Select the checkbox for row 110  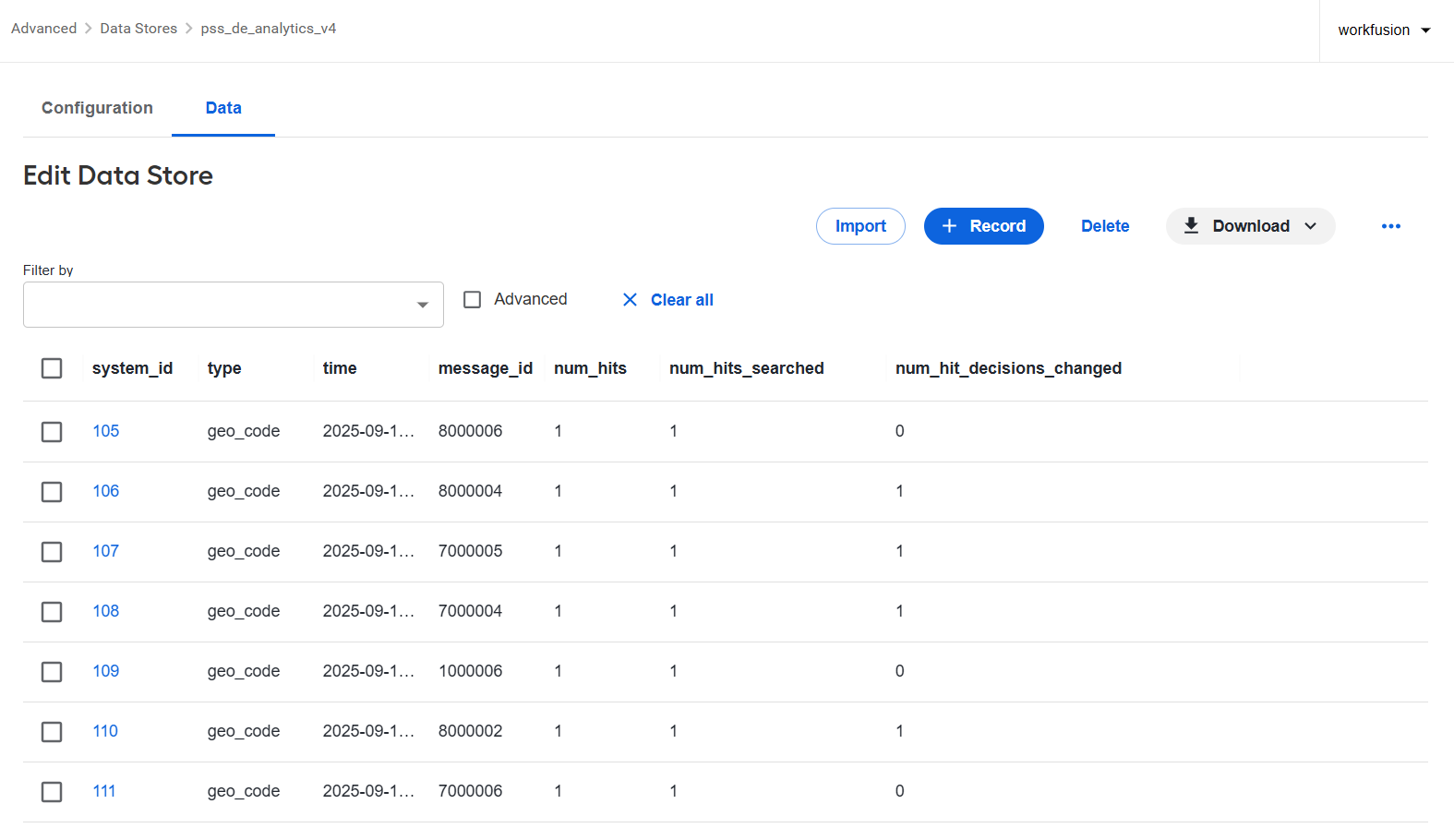(52, 732)
